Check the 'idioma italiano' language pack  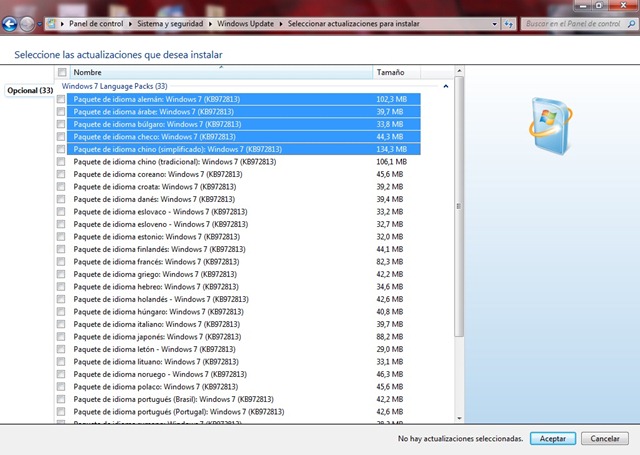point(61,324)
